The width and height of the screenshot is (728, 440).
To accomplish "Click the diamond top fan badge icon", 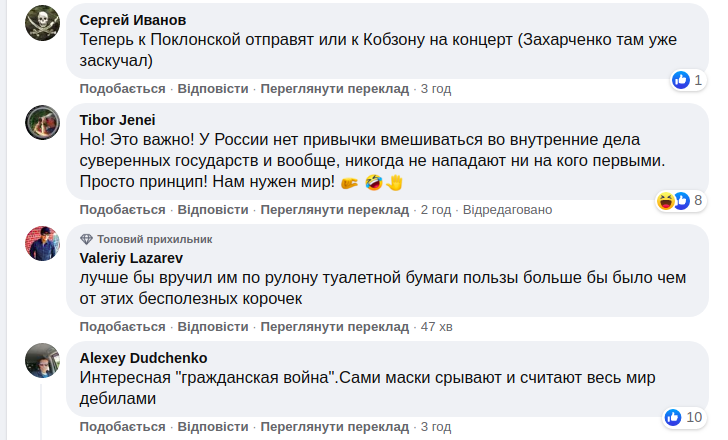I will coord(86,239).
